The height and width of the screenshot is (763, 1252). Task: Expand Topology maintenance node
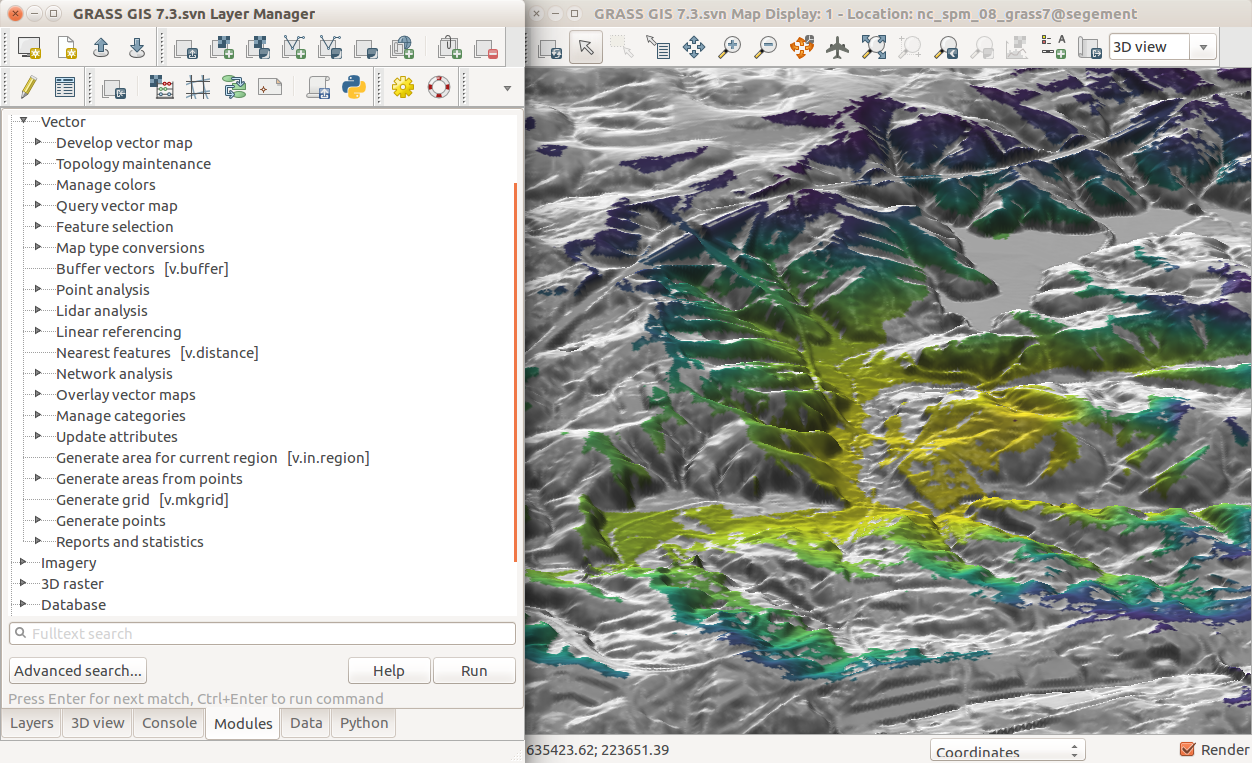pyautogui.click(x=38, y=163)
